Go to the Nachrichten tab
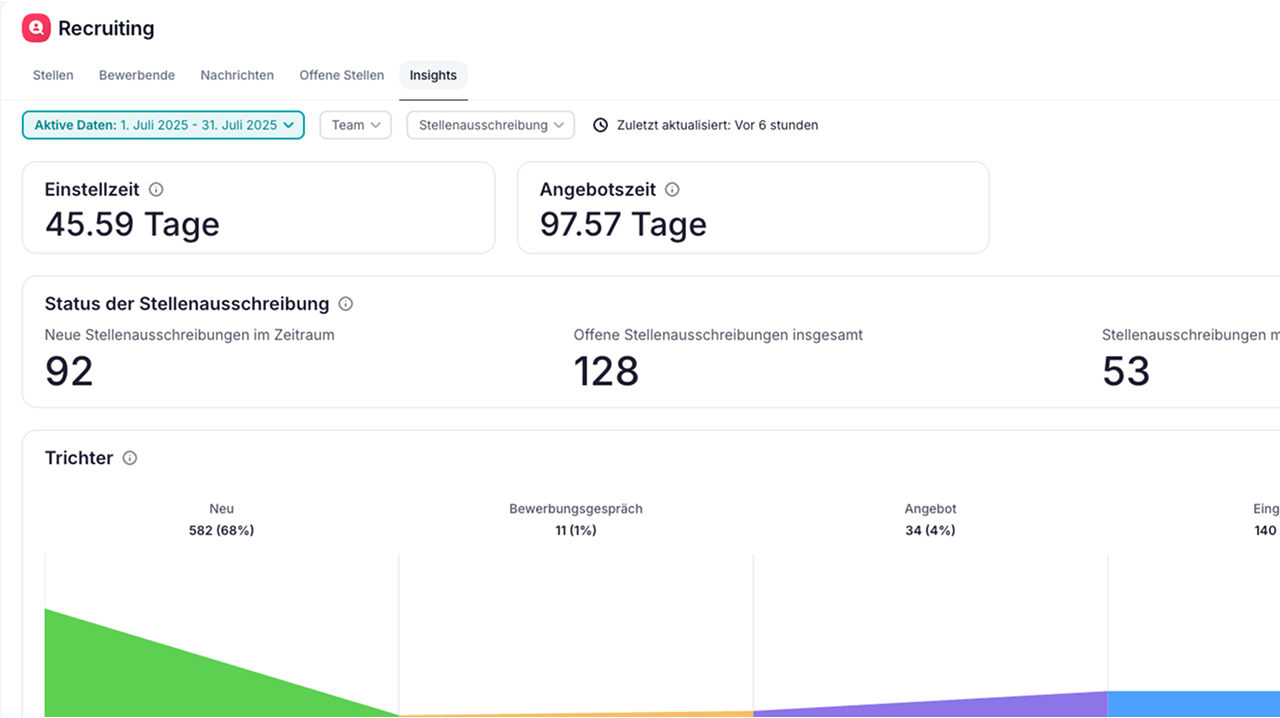The height and width of the screenshot is (718, 1280). [237, 75]
